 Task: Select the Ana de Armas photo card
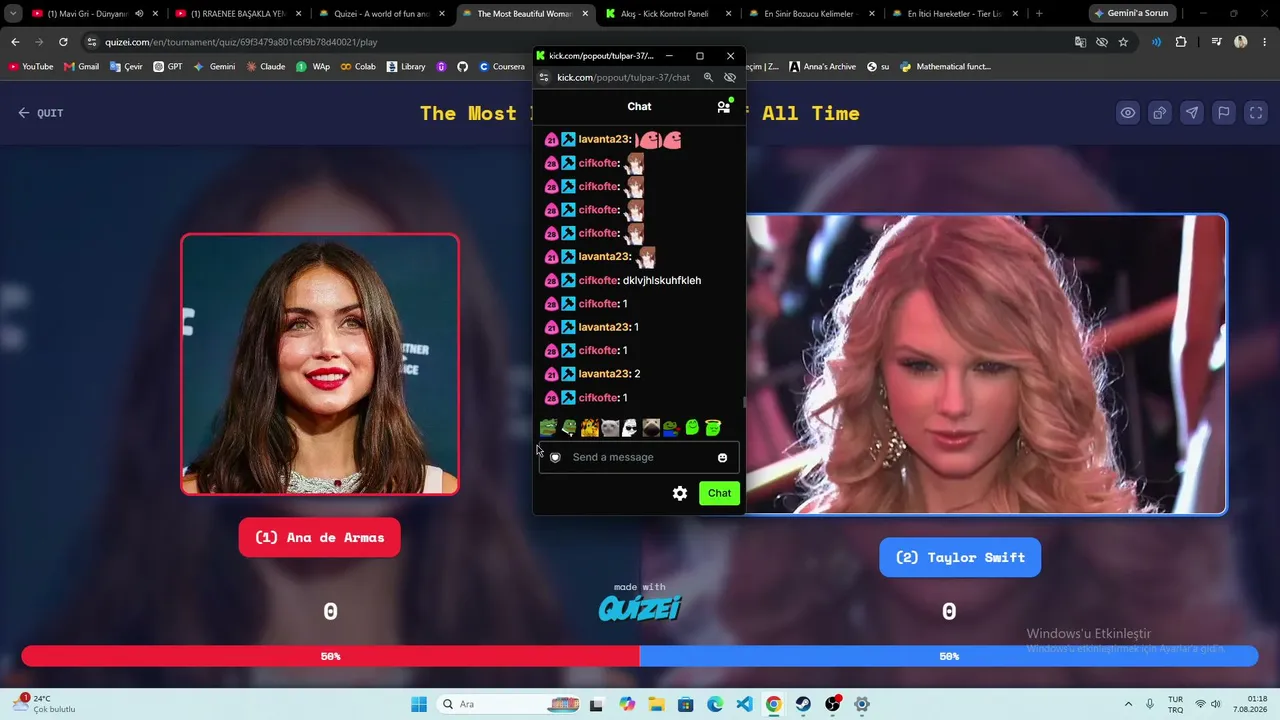point(320,364)
